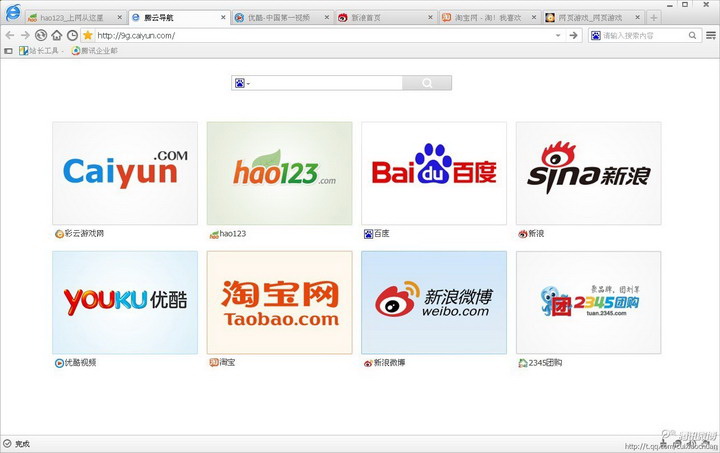Open the 站长工具 bookmark folder
The height and width of the screenshot is (453, 720).
point(39,51)
